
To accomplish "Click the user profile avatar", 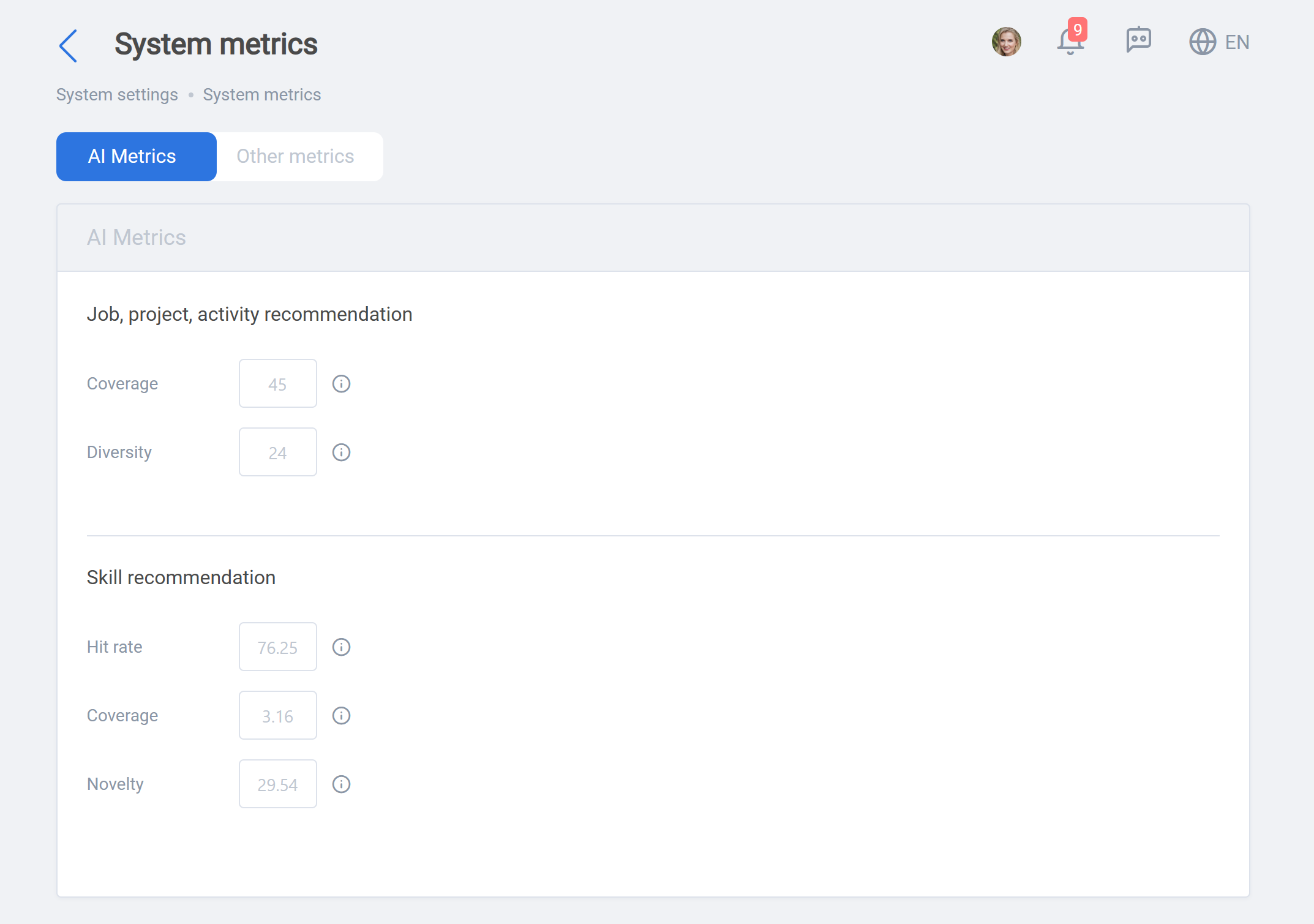I will (1006, 42).
